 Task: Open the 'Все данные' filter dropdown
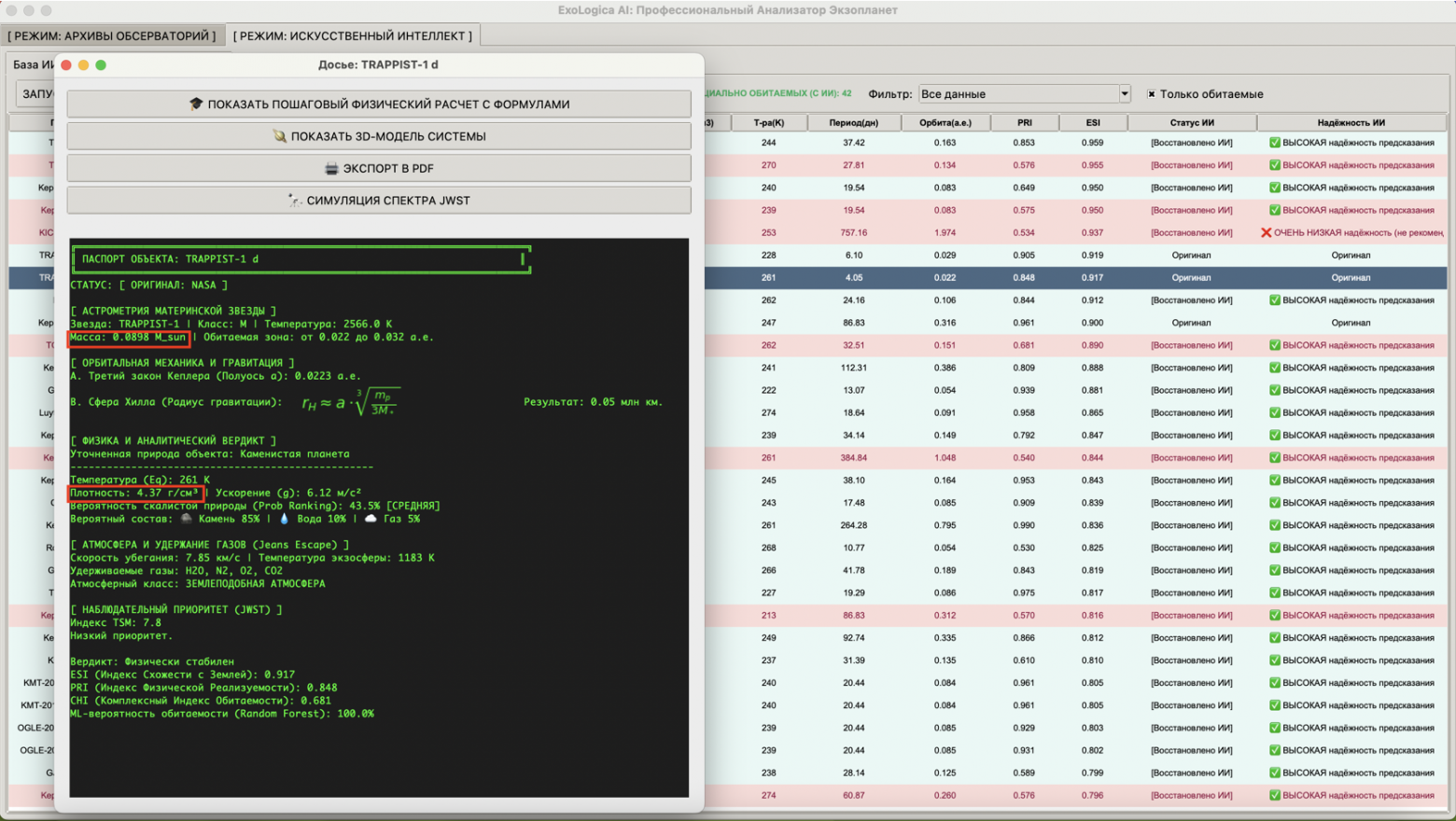[x=1017, y=94]
